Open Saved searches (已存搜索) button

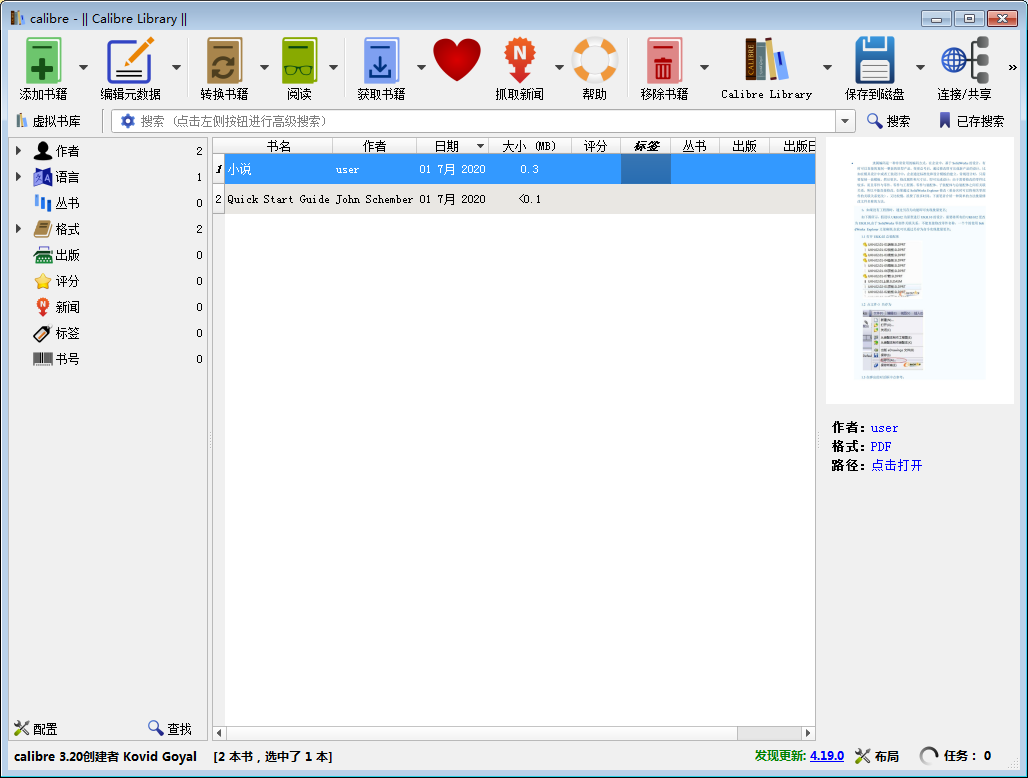point(972,121)
